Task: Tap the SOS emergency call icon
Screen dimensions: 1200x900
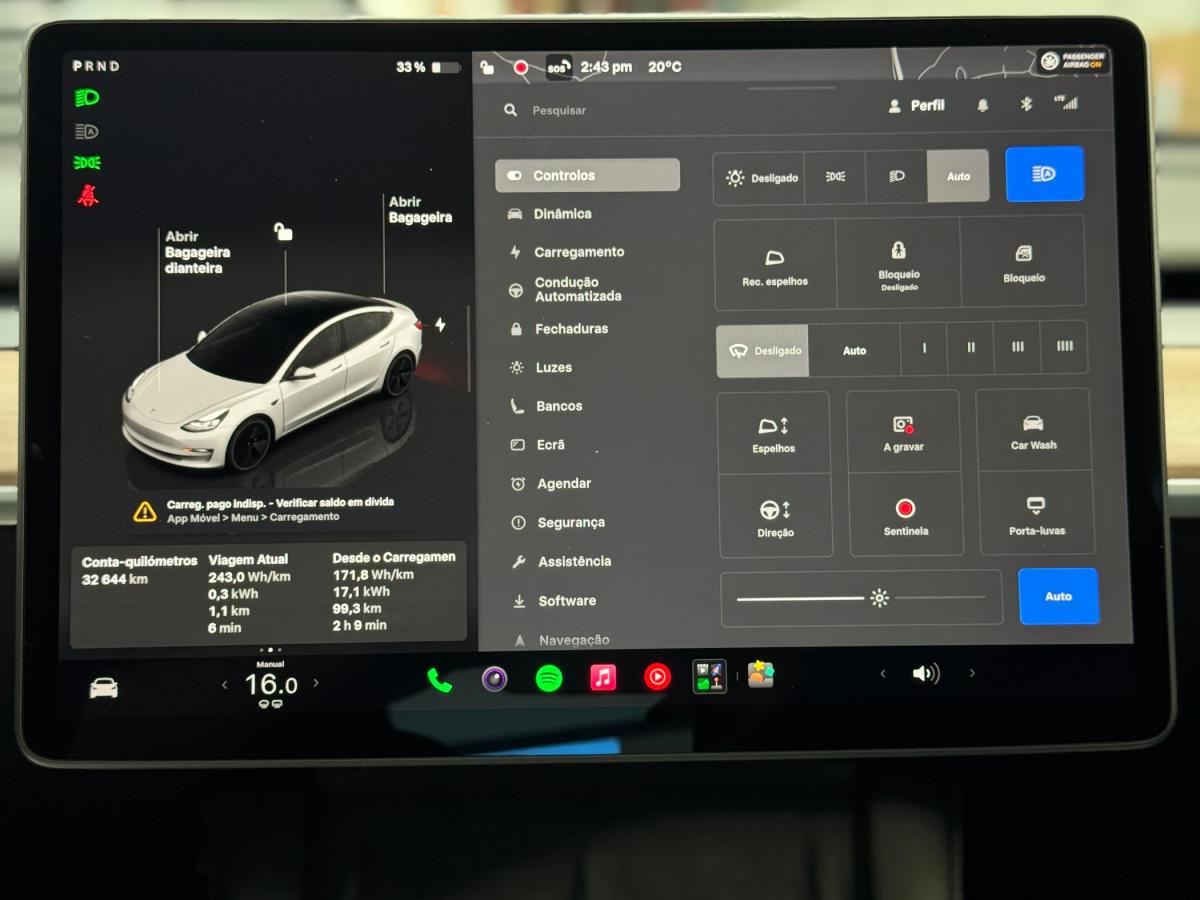Action: click(558, 67)
